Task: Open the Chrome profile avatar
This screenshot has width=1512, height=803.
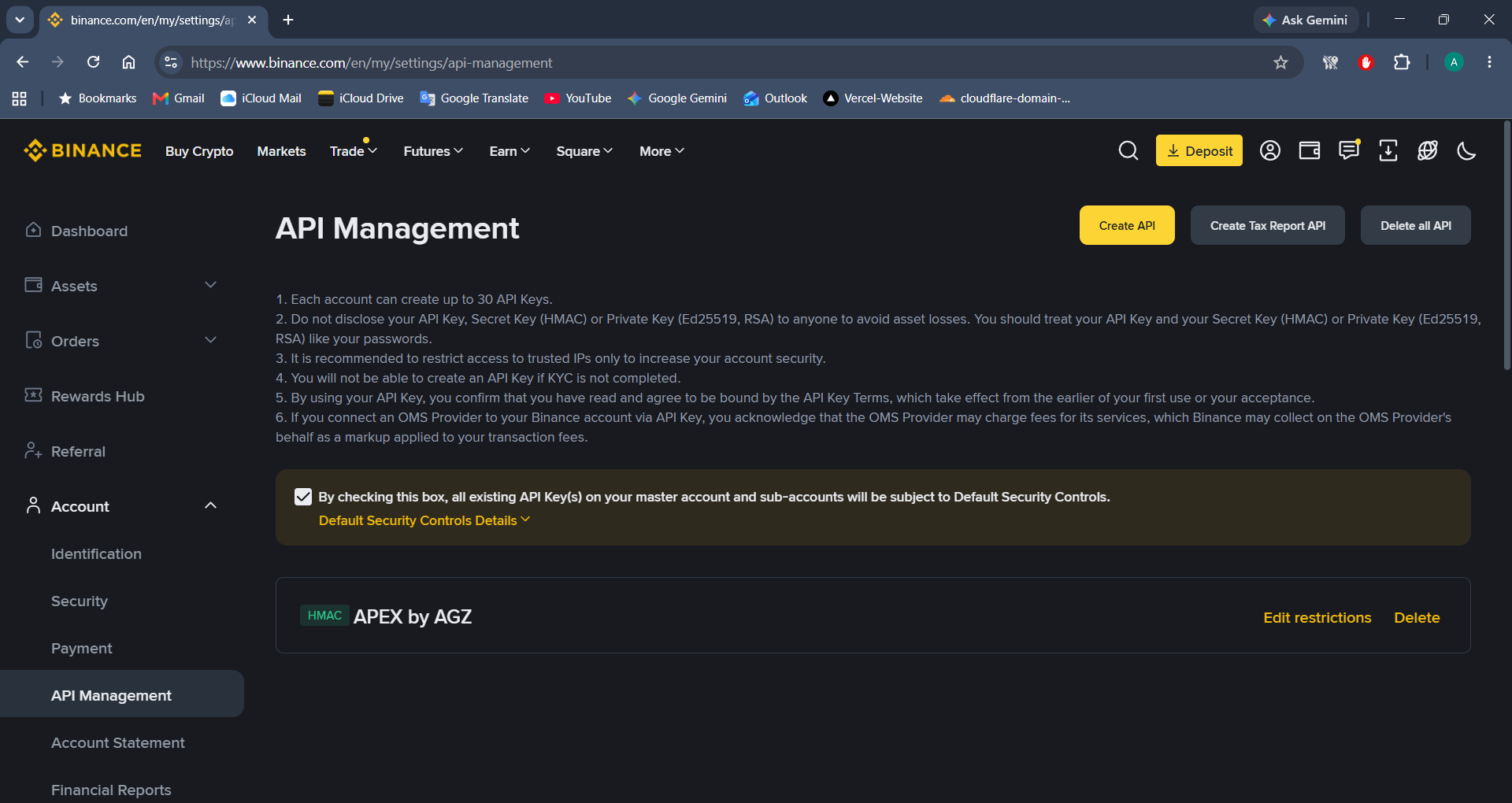Action: tap(1454, 62)
